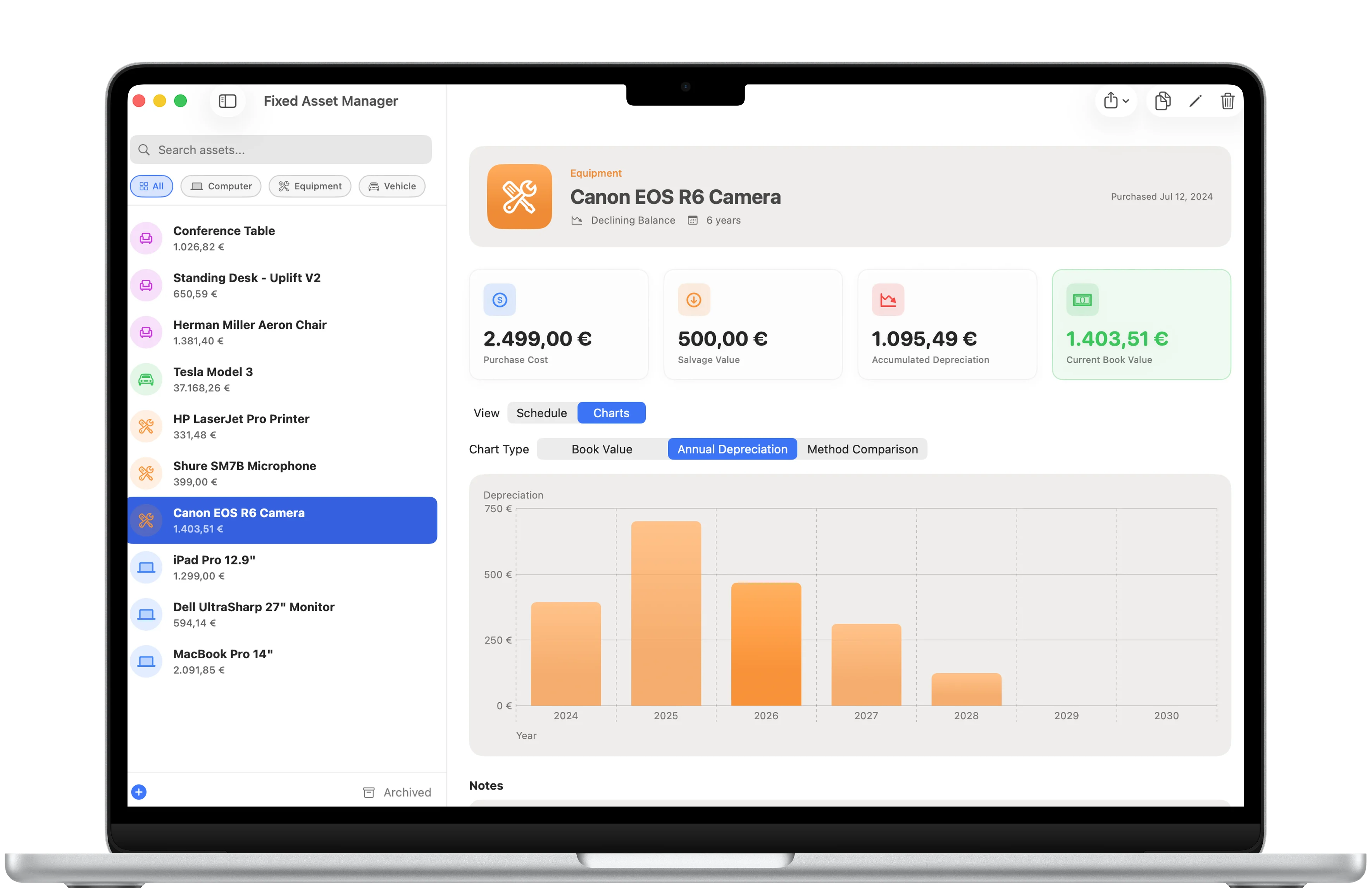Switch view to Charts
The width and height of the screenshot is (1372, 891).
coord(612,413)
